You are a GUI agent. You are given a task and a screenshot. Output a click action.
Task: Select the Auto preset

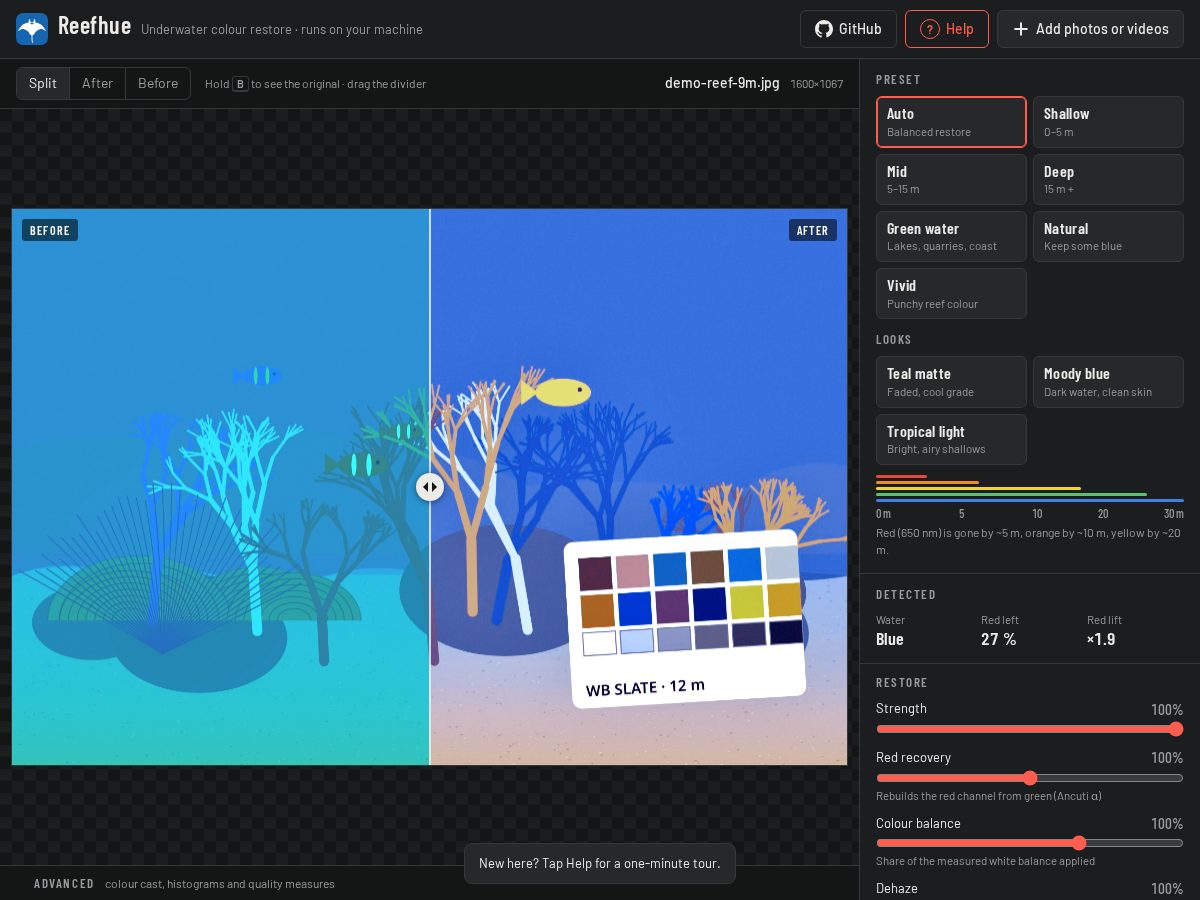(x=951, y=122)
